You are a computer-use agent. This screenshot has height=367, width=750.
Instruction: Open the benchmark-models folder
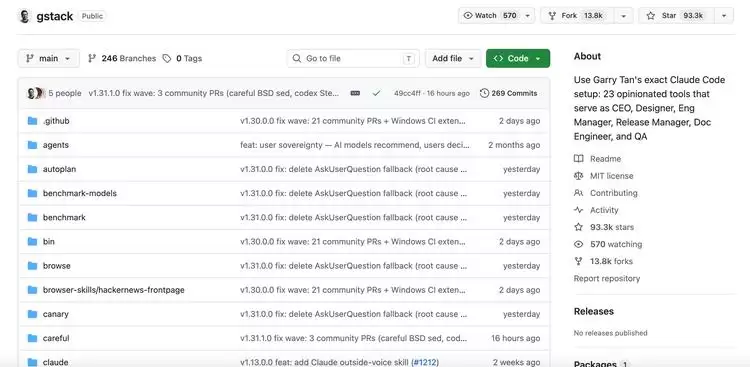(80, 193)
